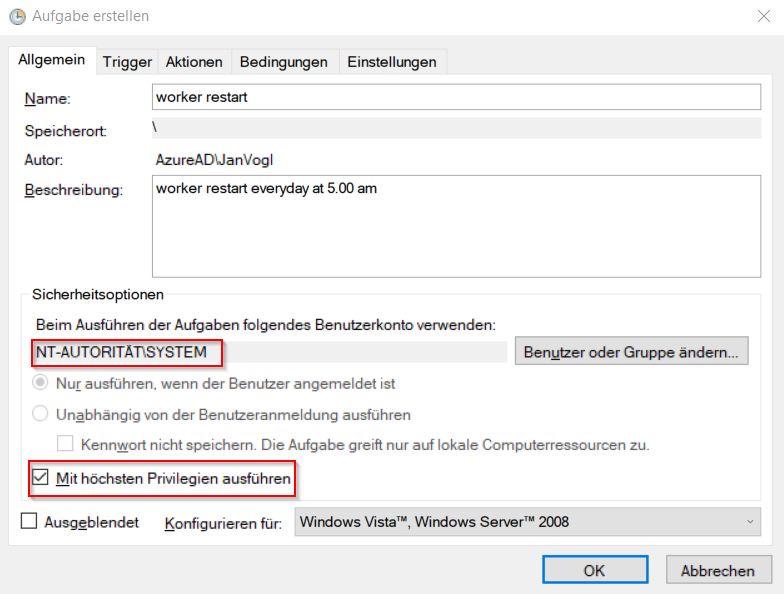
Task: Switch to the Trigger tab
Action: (x=127, y=62)
